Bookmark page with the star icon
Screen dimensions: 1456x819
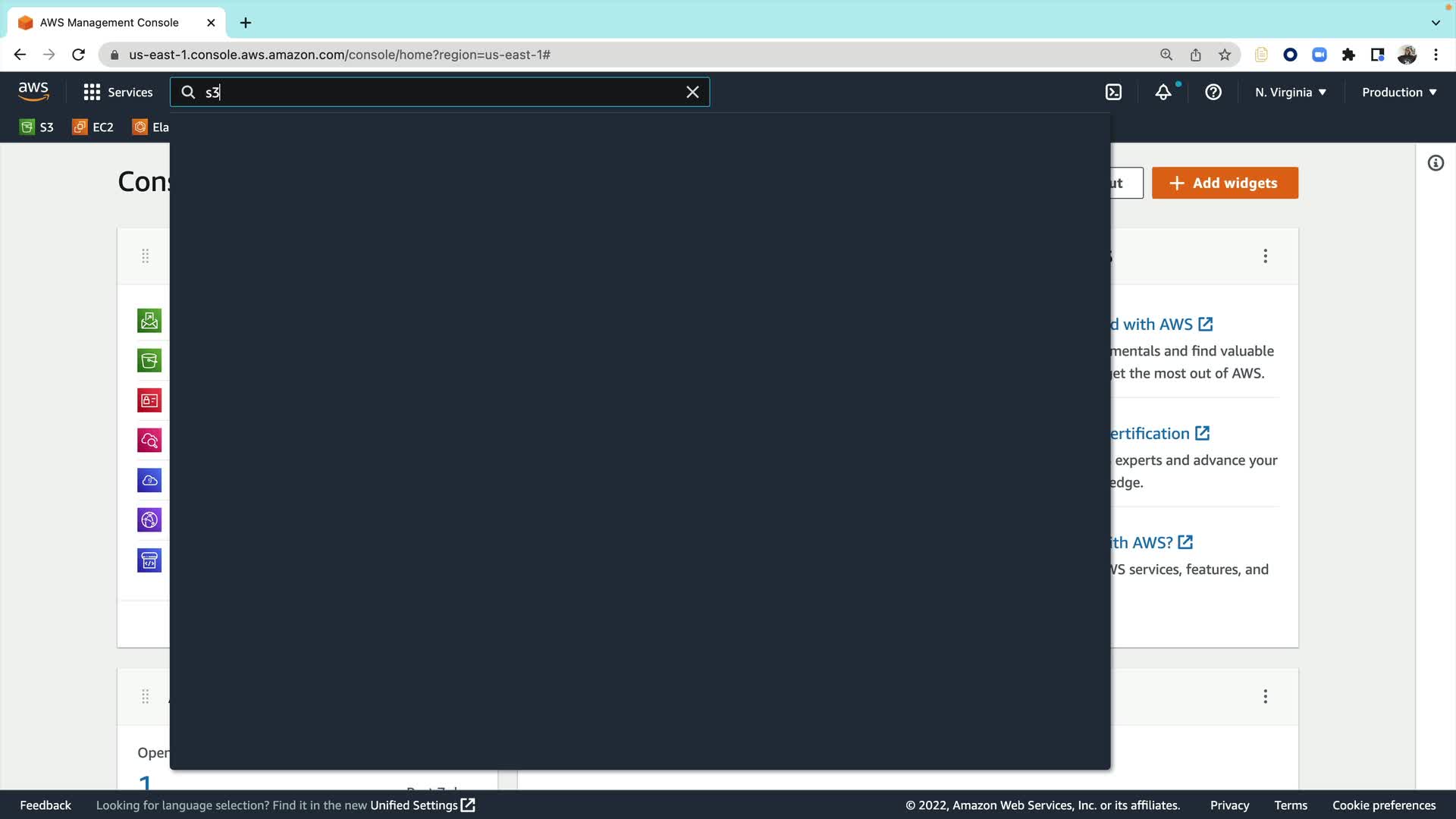(1224, 55)
